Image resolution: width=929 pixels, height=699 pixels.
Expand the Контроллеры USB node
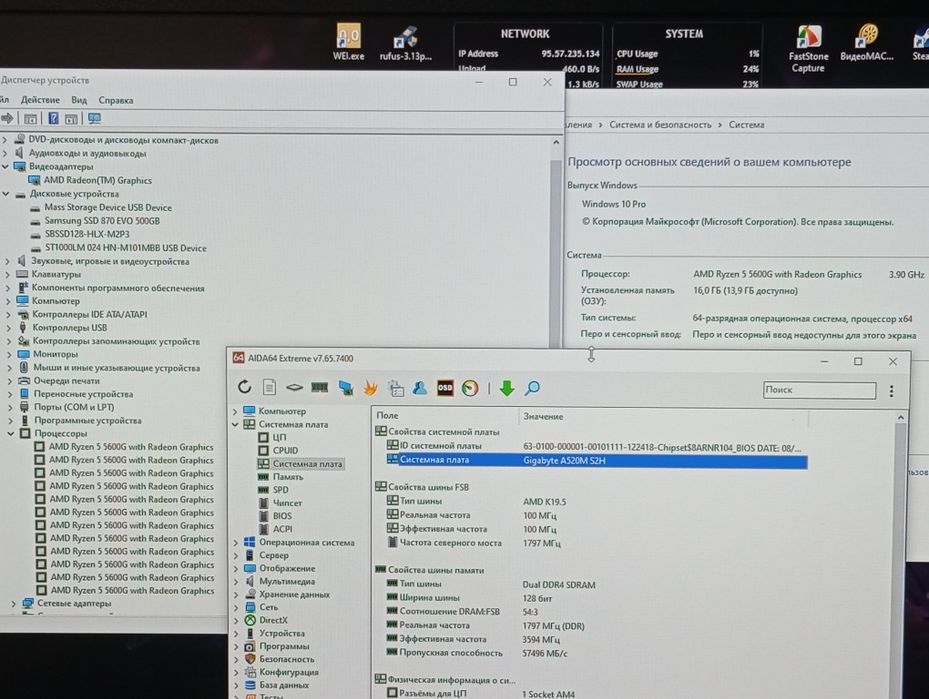[8, 328]
